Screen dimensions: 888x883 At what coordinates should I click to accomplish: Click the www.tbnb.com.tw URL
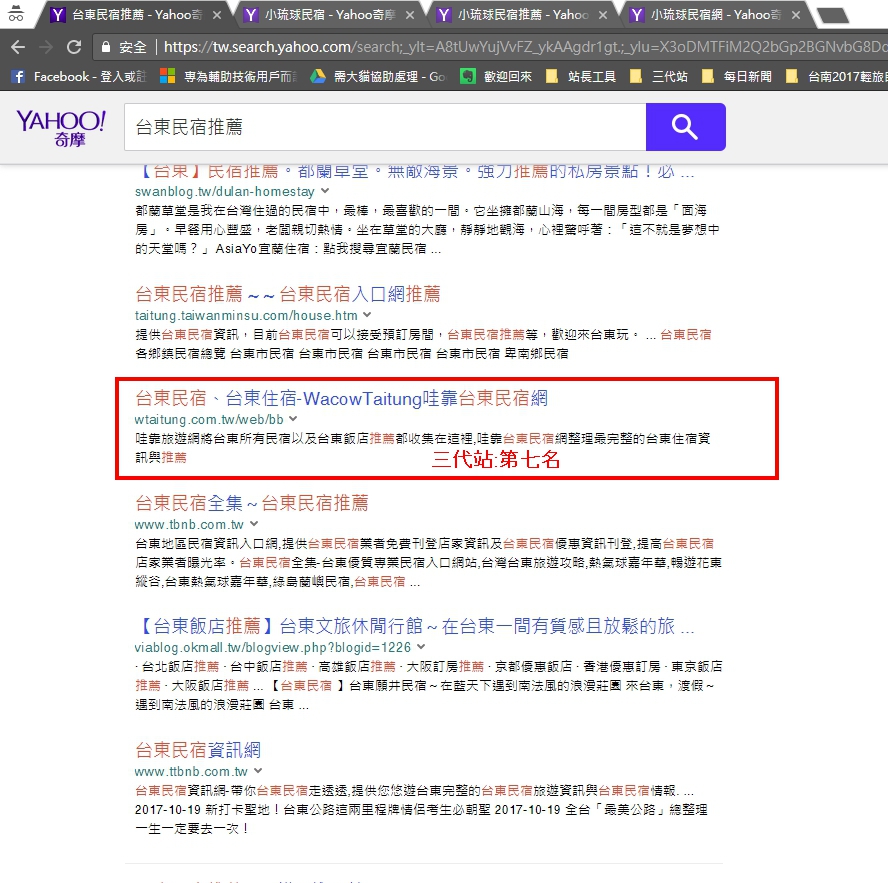tap(189, 524)
